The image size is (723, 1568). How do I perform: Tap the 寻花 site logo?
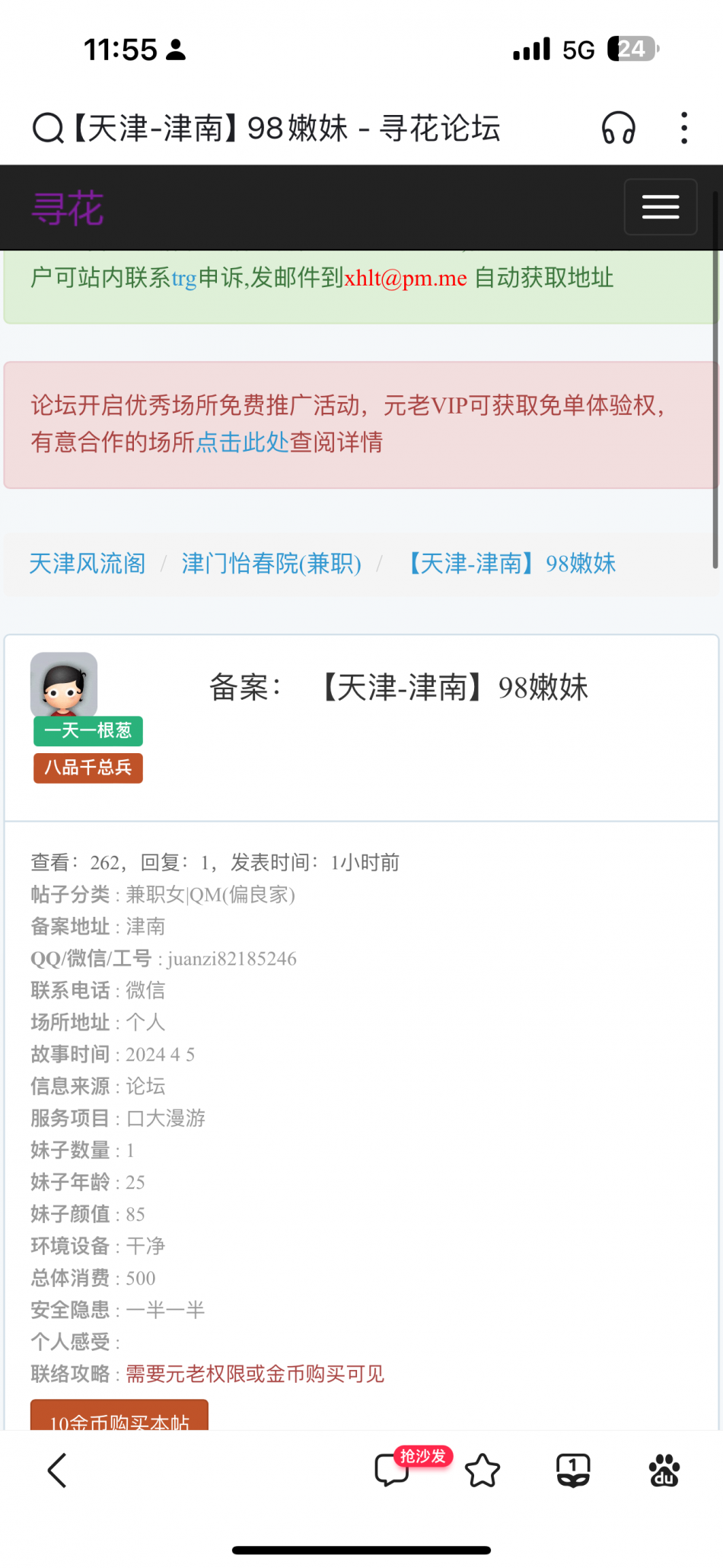[67, 208]
